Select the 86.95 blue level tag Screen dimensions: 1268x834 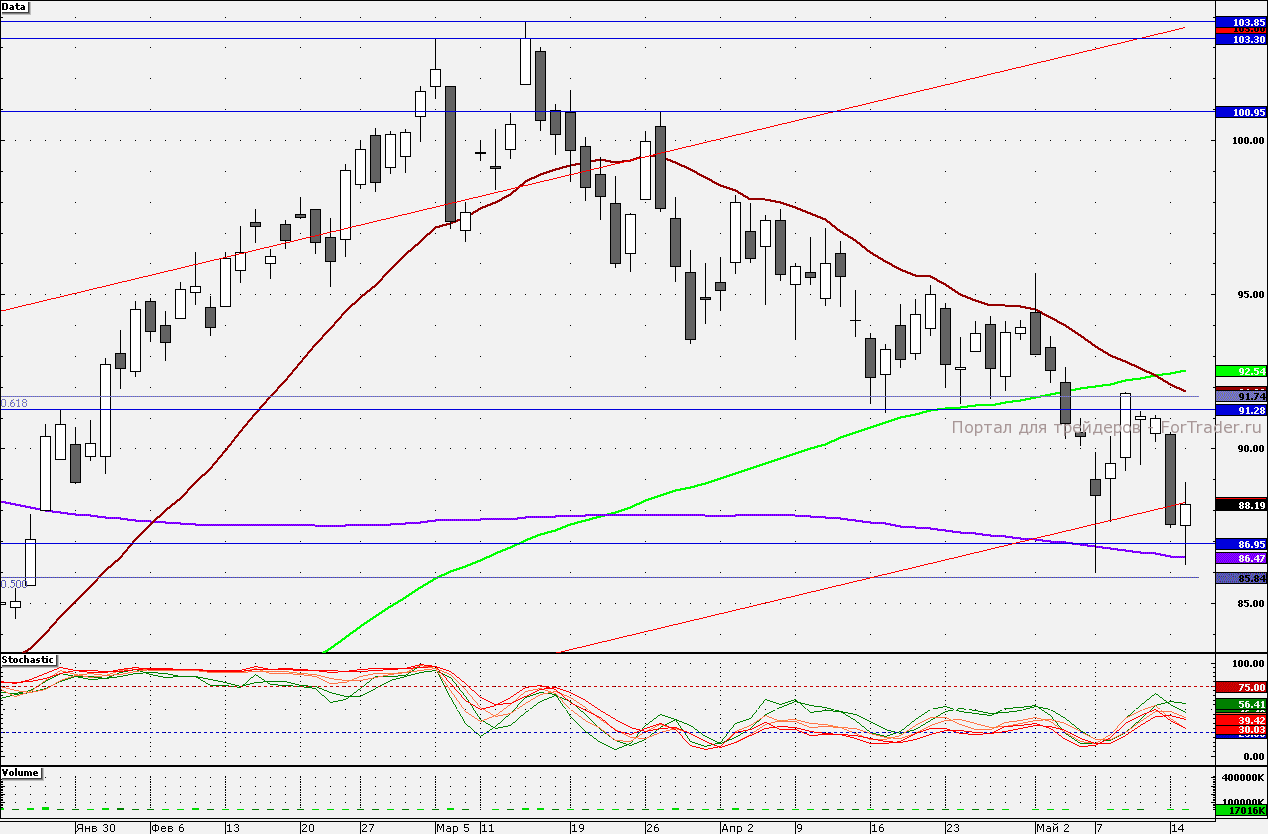click(x=1240, y=544)
